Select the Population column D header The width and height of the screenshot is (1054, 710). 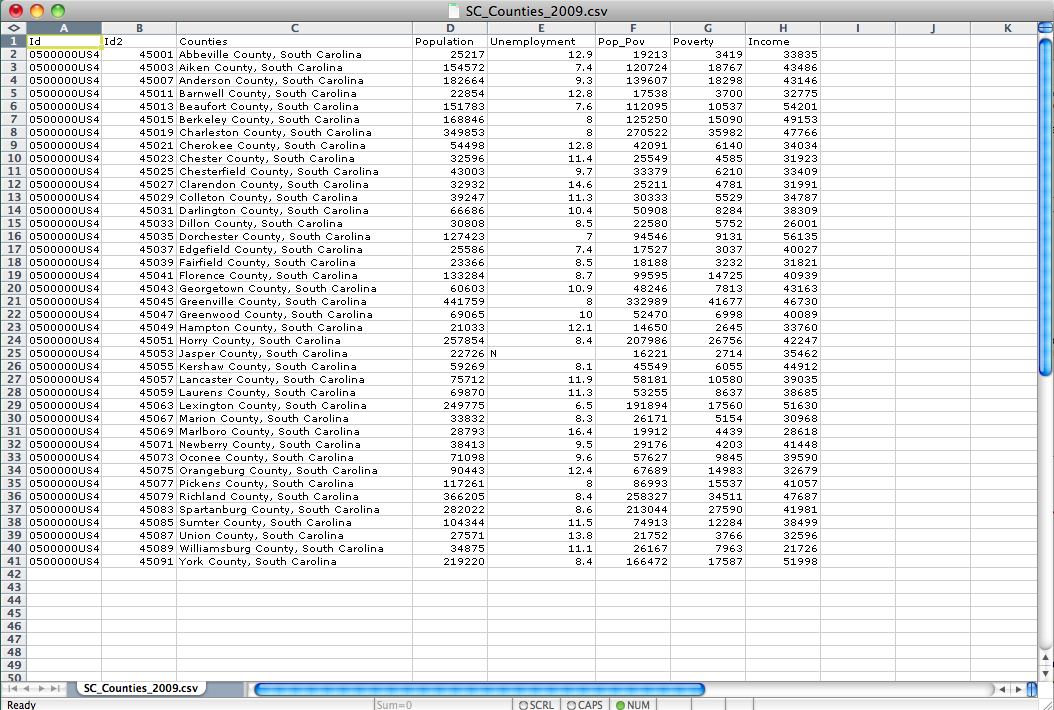click(450, 28)
